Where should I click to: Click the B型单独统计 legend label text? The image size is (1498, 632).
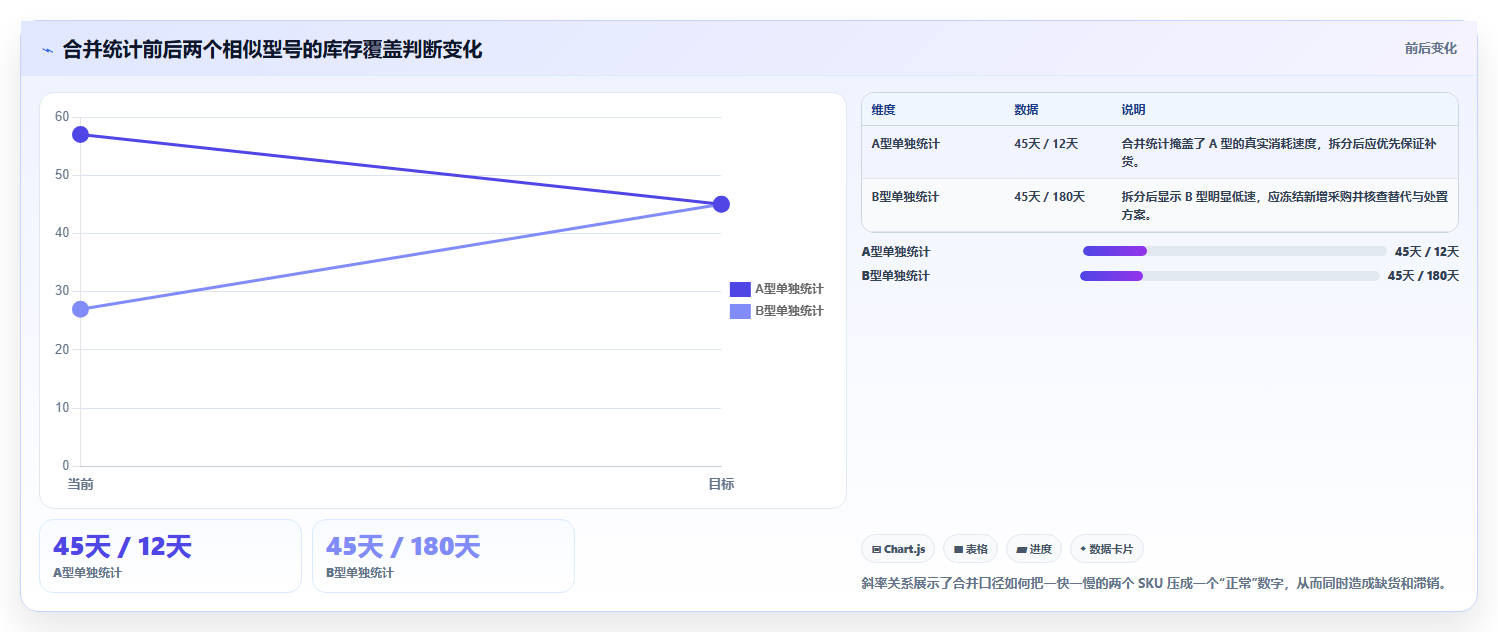point(789,311)
